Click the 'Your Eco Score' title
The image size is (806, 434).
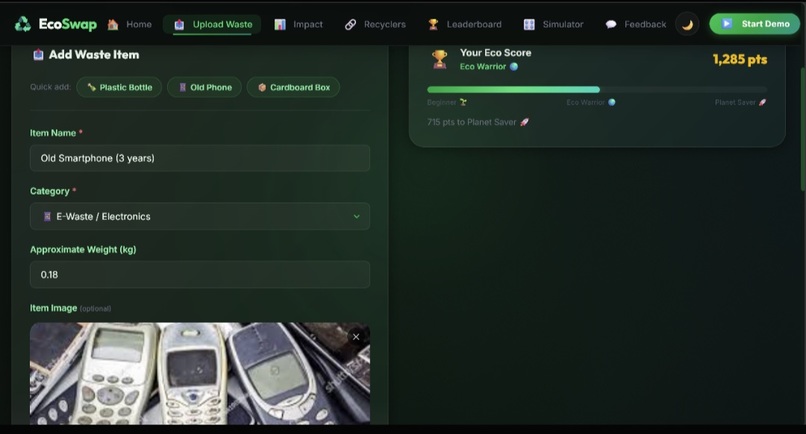[496, 52]
